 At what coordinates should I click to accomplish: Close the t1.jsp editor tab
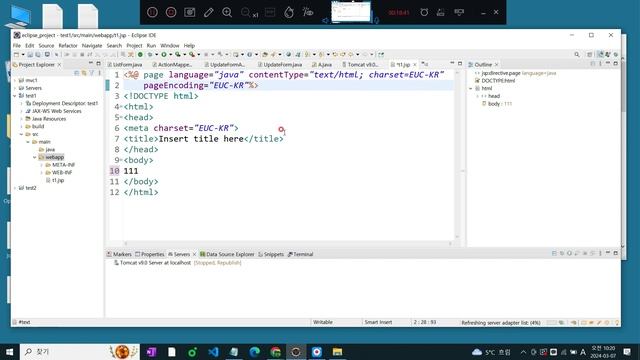tap(415, 64)
